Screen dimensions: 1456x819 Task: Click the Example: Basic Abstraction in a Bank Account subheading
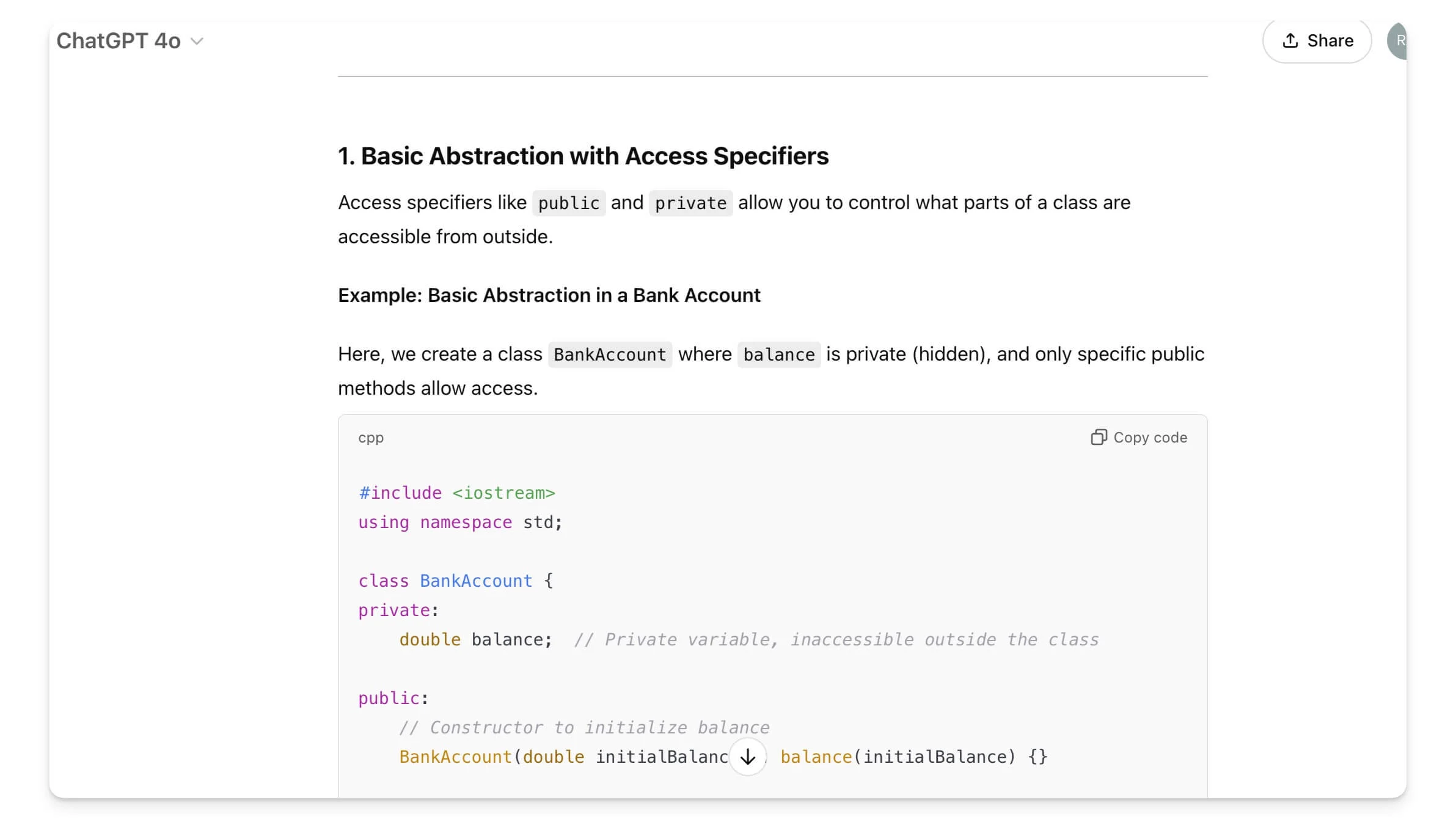point(549,295)
